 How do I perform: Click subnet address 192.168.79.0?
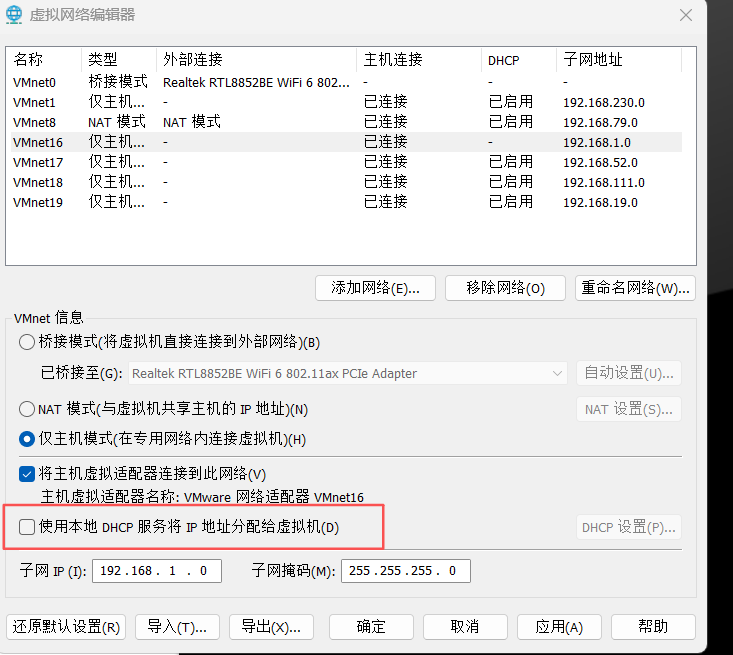tap(600, 122)
